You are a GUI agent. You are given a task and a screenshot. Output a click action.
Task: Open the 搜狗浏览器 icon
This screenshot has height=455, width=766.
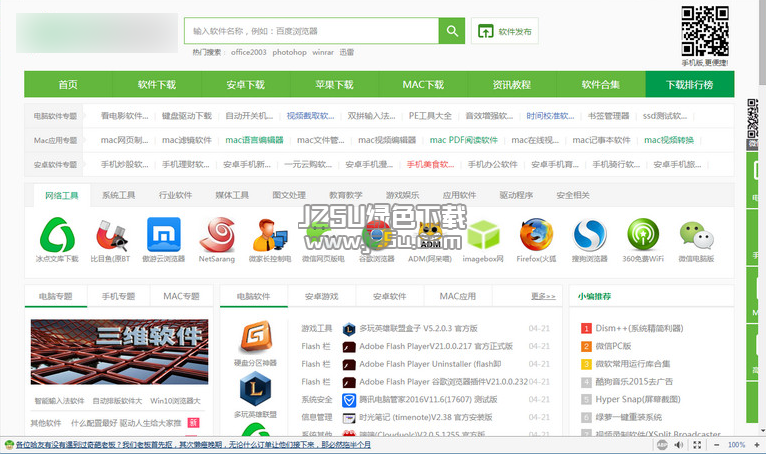[590, 235]
